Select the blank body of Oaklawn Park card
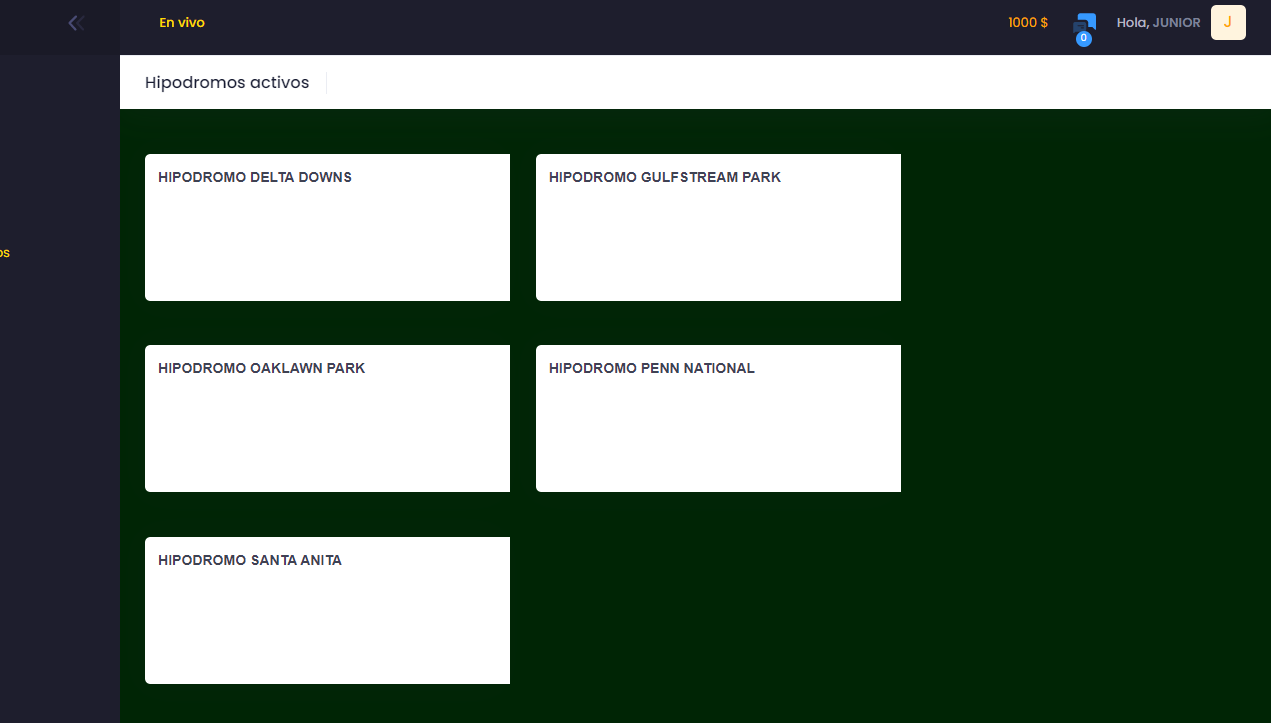Image resolution: width=1271 pixels, height=723 pixels. click(x=327, y=436)
